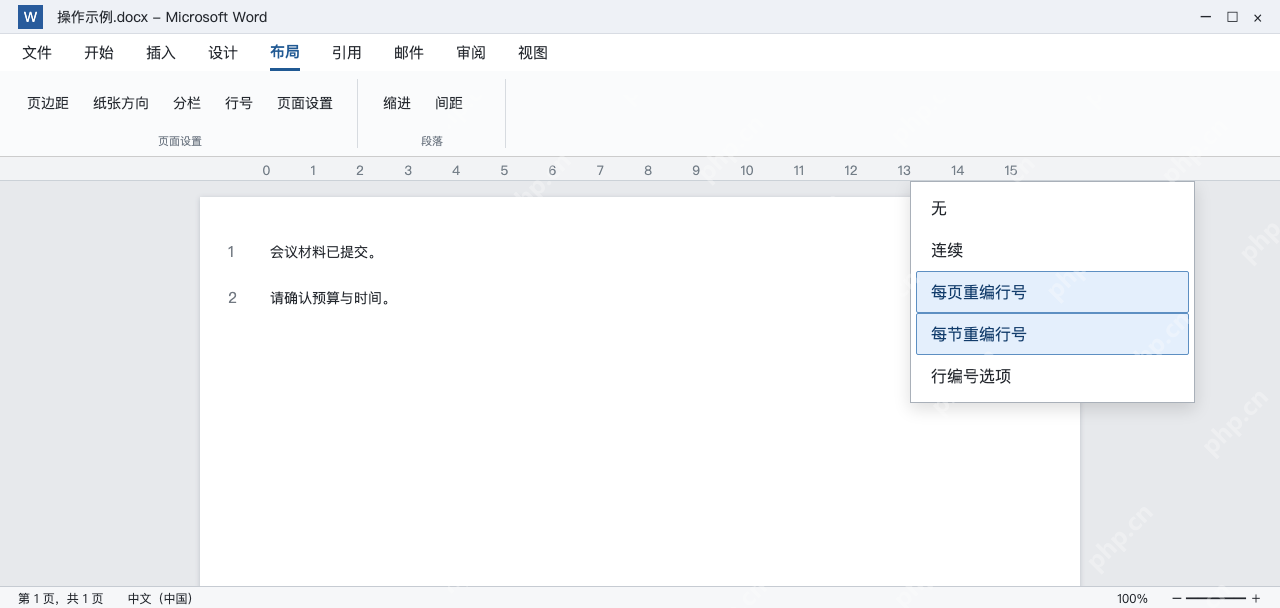
Task: Click the text line 请确认预算与时间。
Action: coord(331,298)
